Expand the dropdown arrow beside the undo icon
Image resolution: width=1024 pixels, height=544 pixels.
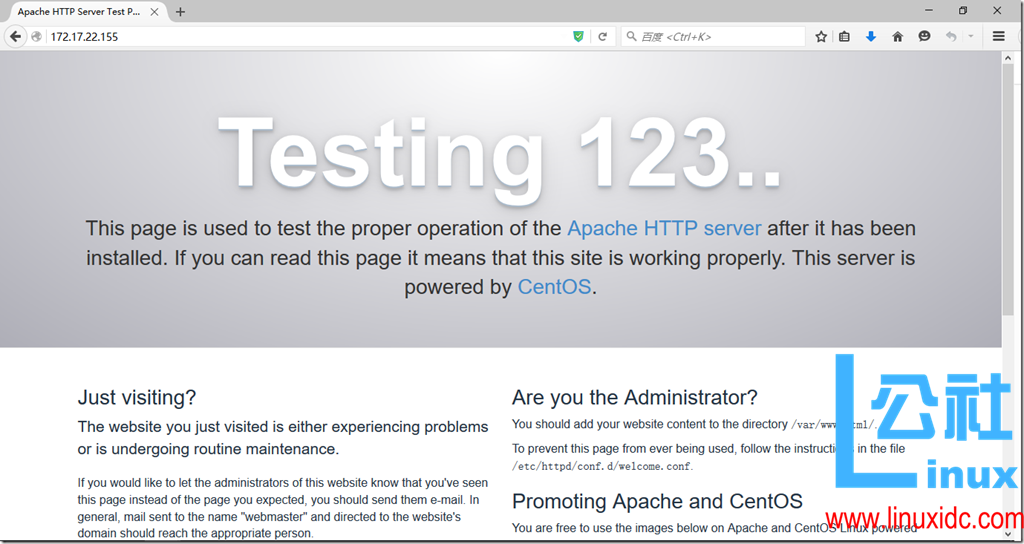(x=970, y=37)
